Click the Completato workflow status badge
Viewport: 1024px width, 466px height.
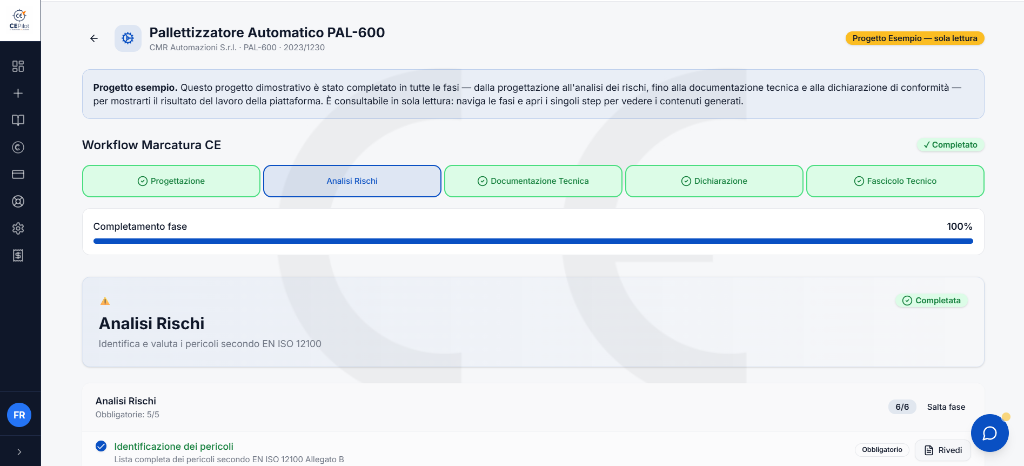(950, 145)
